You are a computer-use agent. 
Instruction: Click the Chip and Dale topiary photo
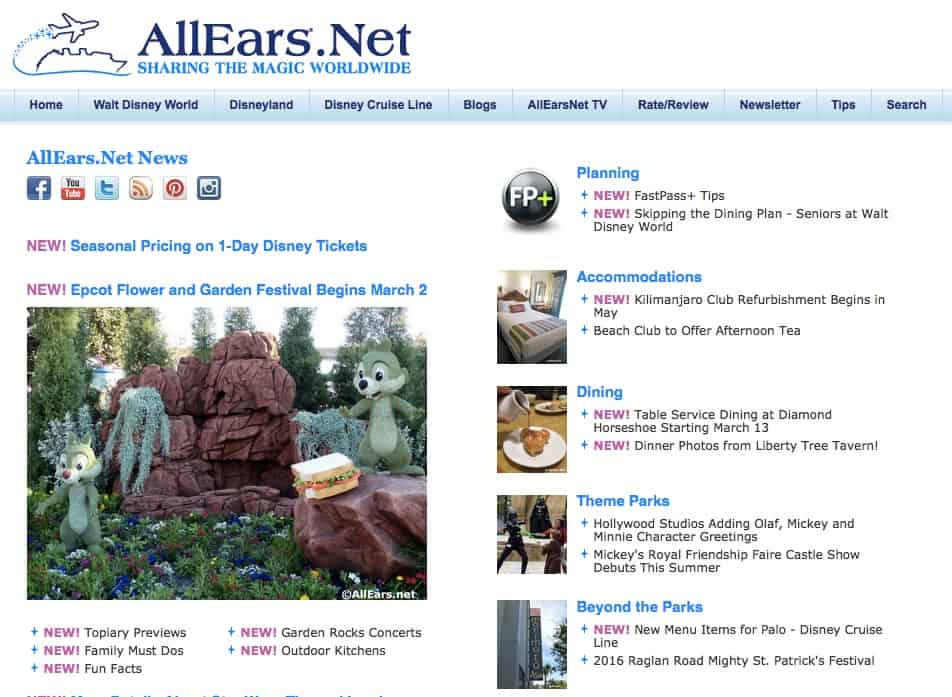[x=227, y=454]
